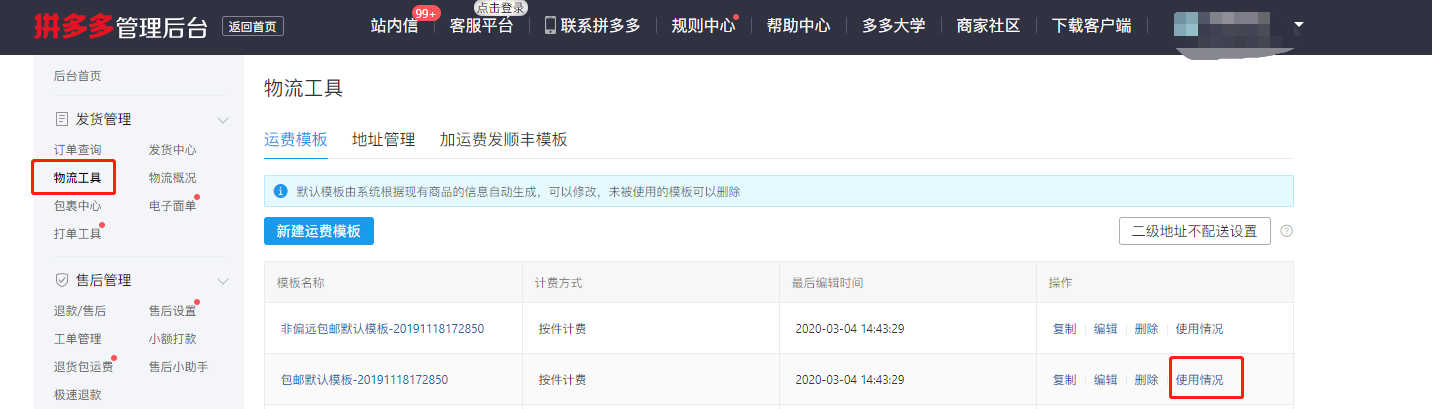Open 工单管理 in the sidebar
This screenshot has height=409, width=1432.
click(x=77, y=339)
